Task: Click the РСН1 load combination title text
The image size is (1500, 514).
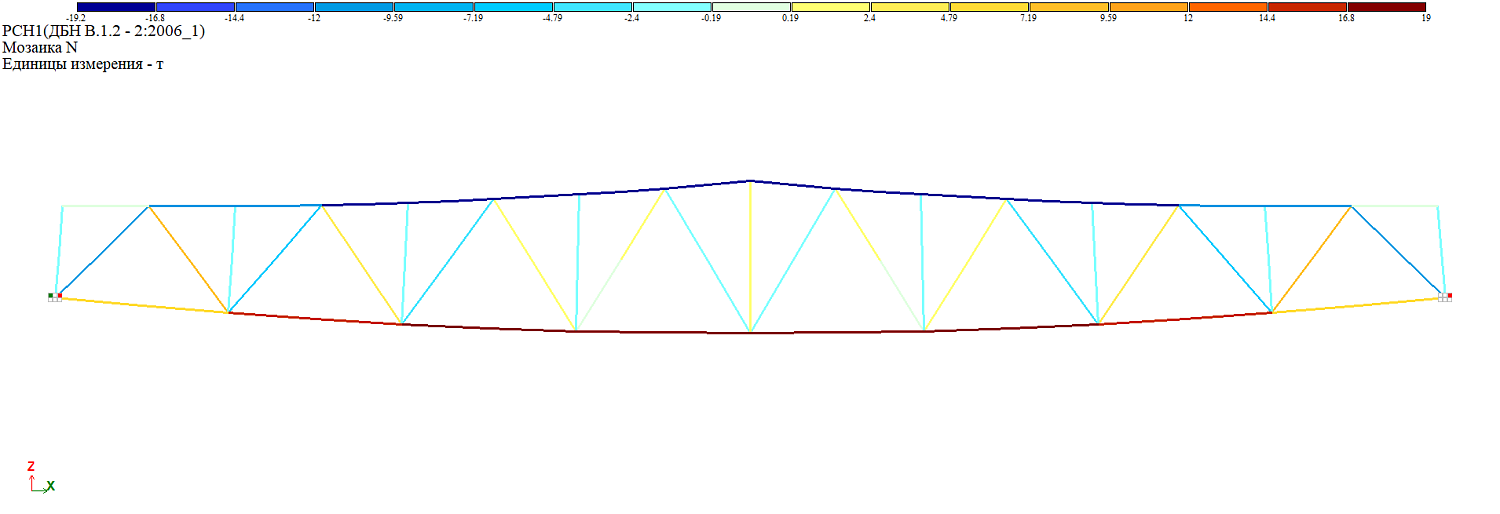Action: point(104,31)
